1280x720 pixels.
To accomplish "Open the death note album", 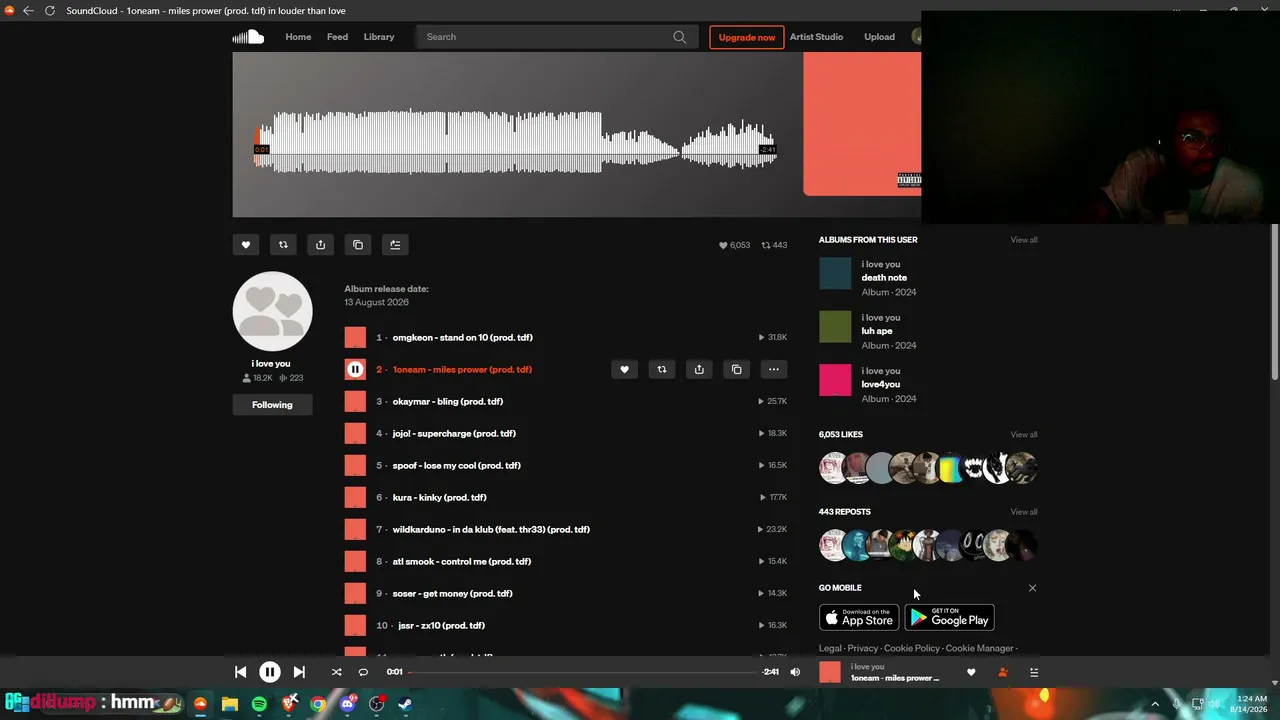I will (884, 278).
